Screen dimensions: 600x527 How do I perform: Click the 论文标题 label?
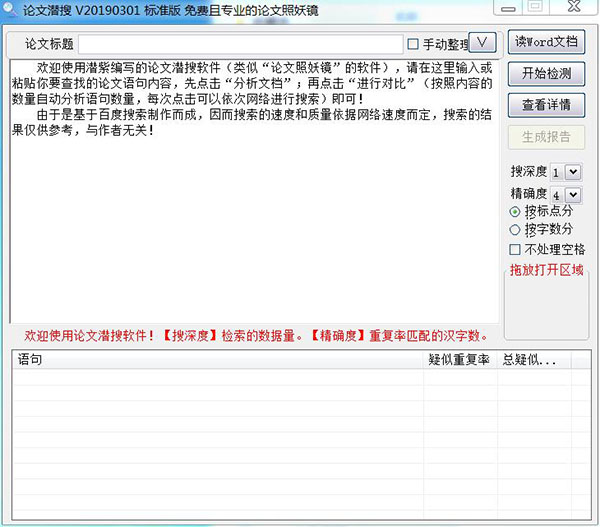[49, 44]
